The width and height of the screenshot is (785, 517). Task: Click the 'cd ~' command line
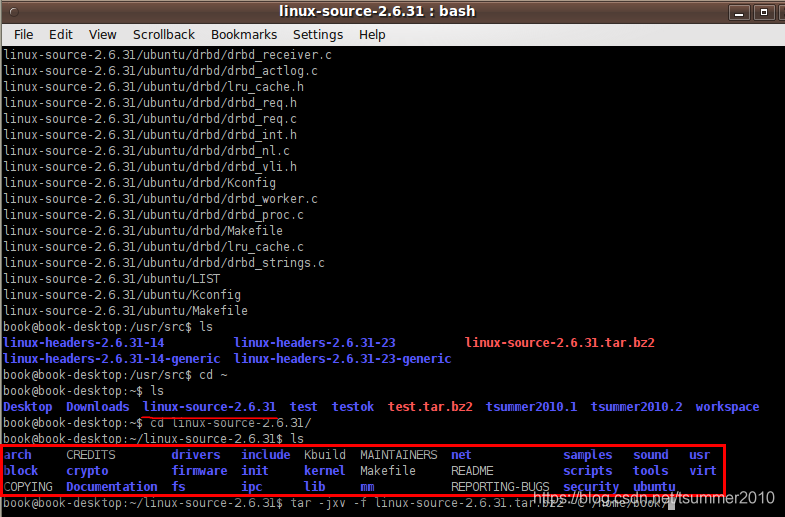[115, 375]
